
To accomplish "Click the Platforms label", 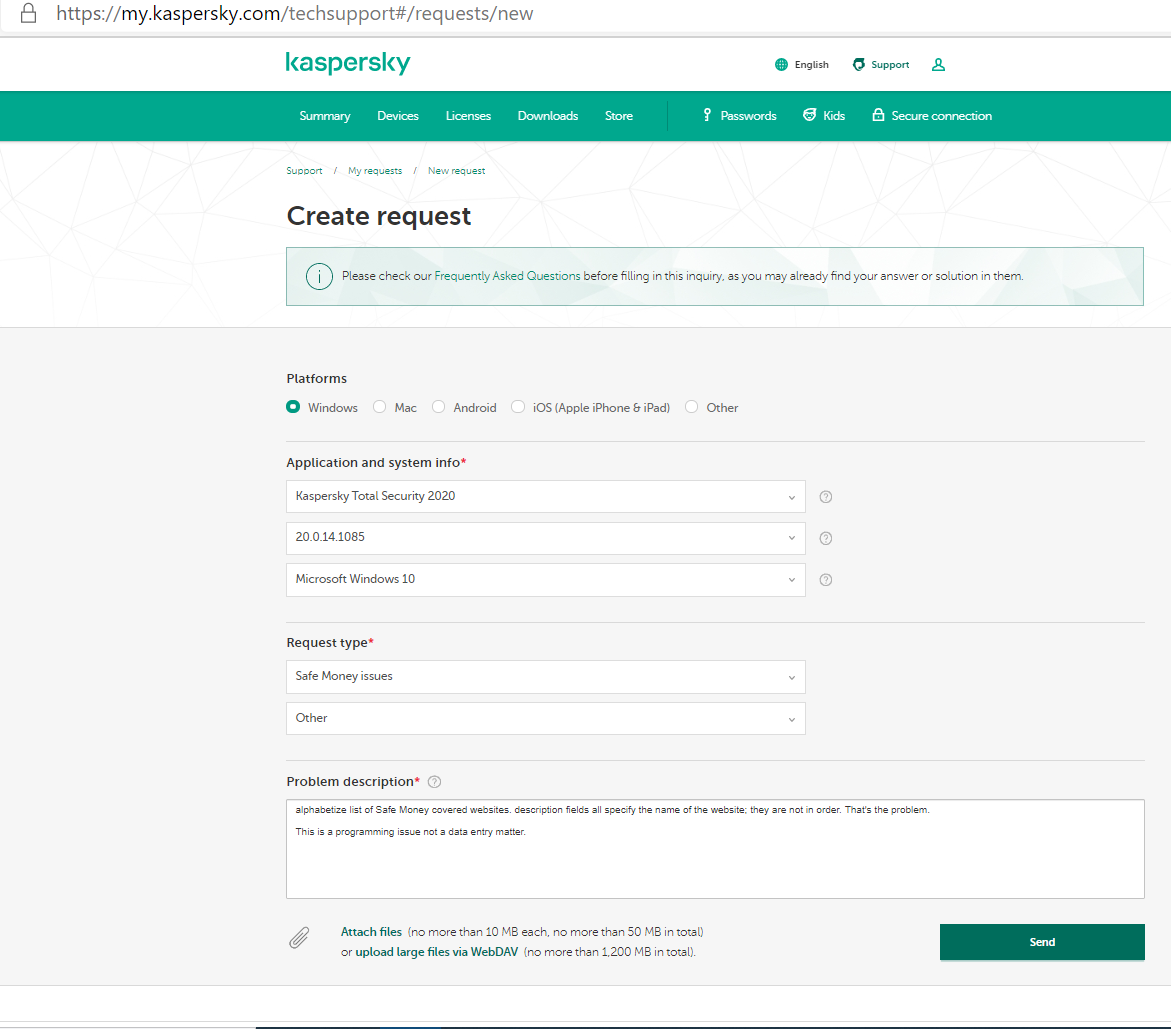I will tap(317, 379).
